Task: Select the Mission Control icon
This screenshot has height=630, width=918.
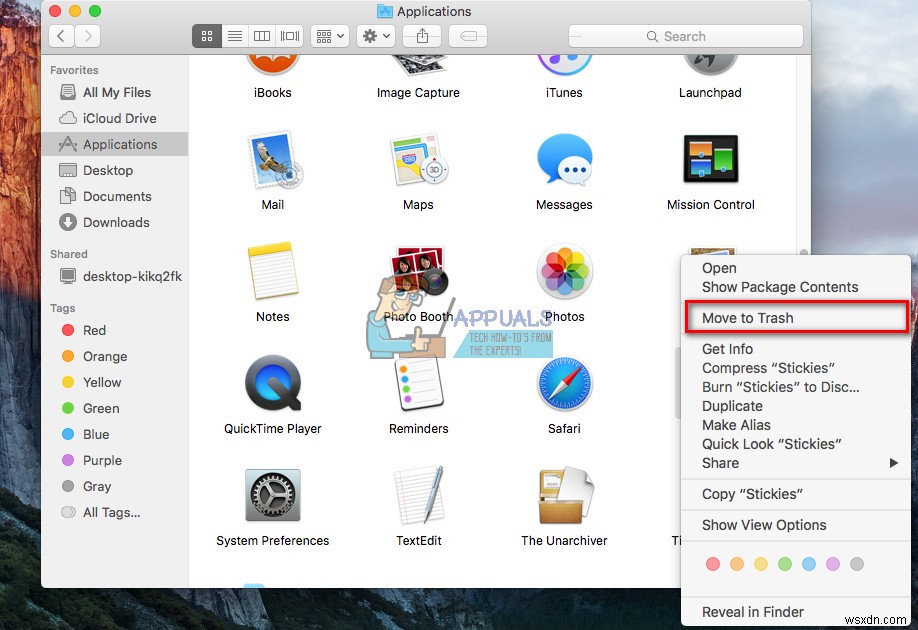Action: [x=710, y=160]
